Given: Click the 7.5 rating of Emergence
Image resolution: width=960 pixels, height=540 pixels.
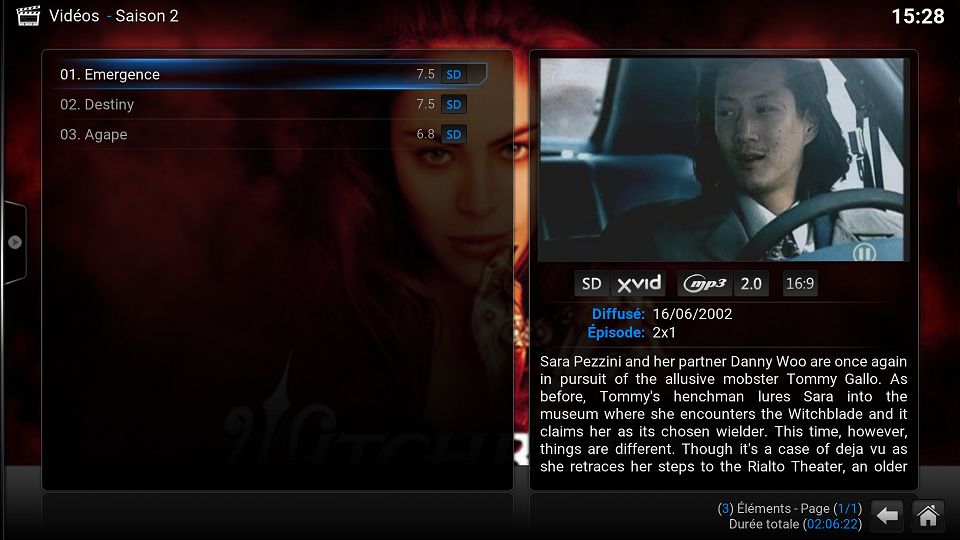Looking at the screenshot, I should [x=426, y=74].
